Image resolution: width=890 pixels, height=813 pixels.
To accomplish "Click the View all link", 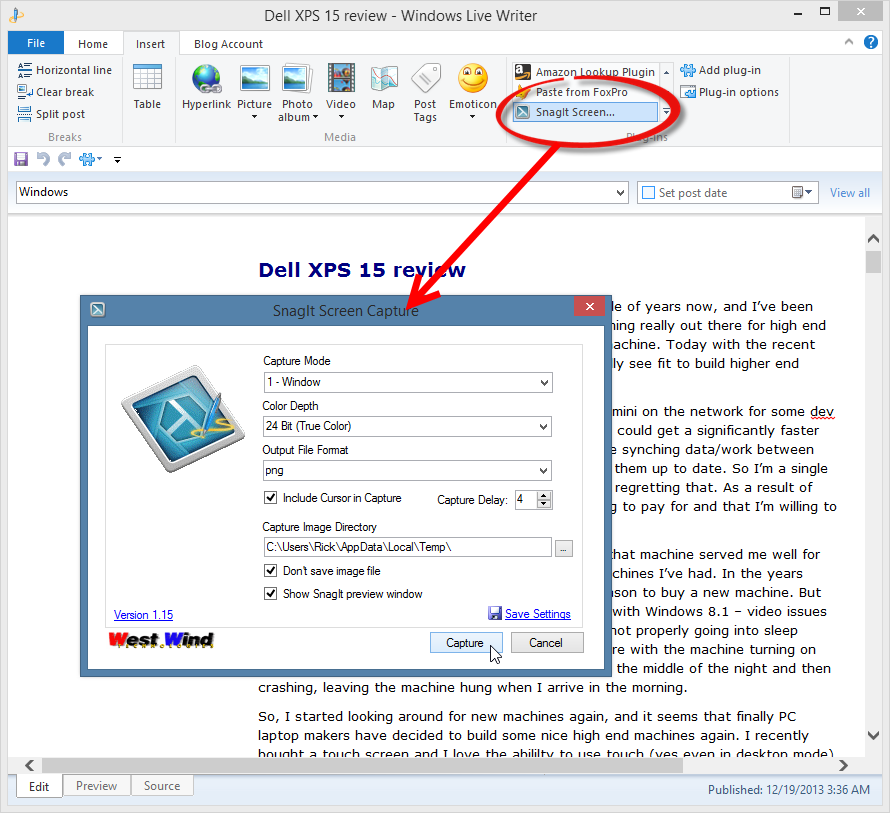I will 850,193.
